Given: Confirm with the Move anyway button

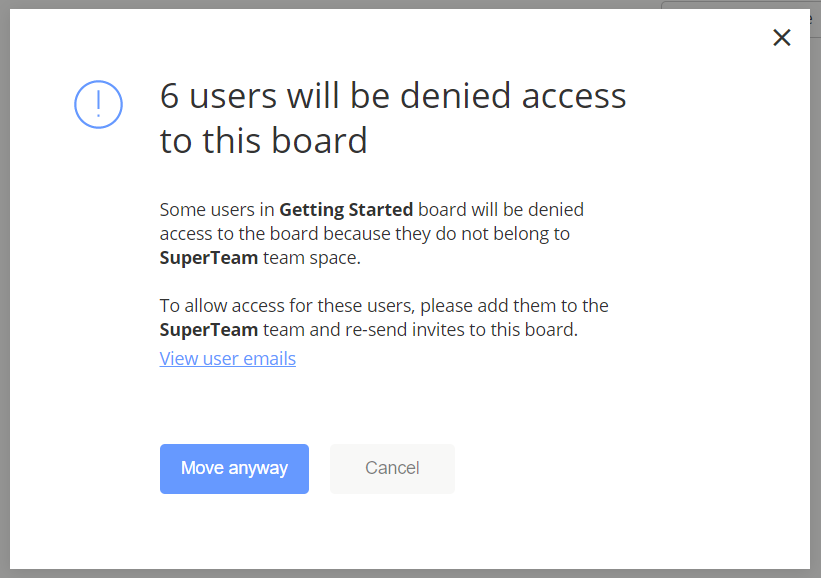Looking at the screenshot, I should coord(234,468).
